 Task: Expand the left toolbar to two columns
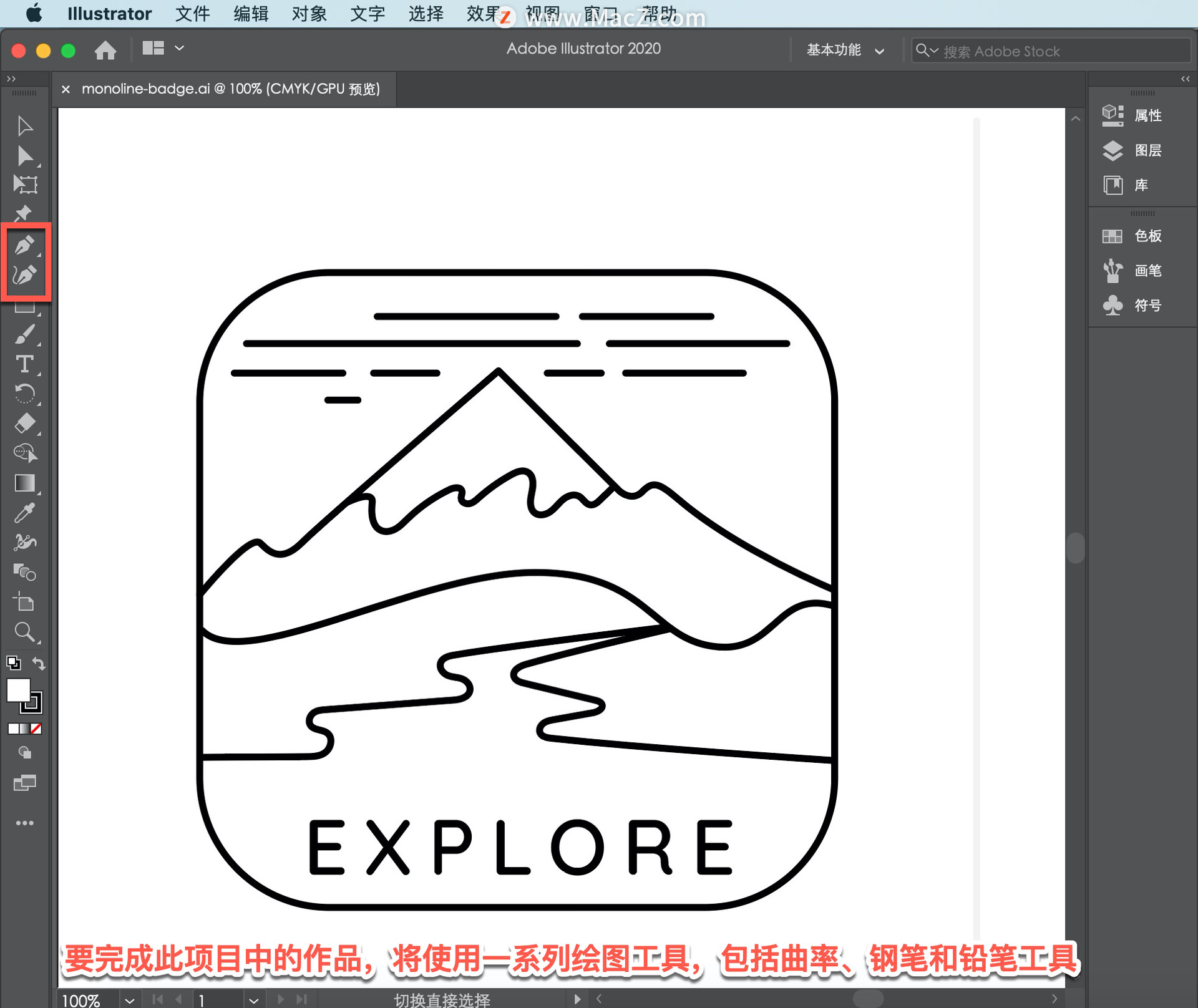11,79
